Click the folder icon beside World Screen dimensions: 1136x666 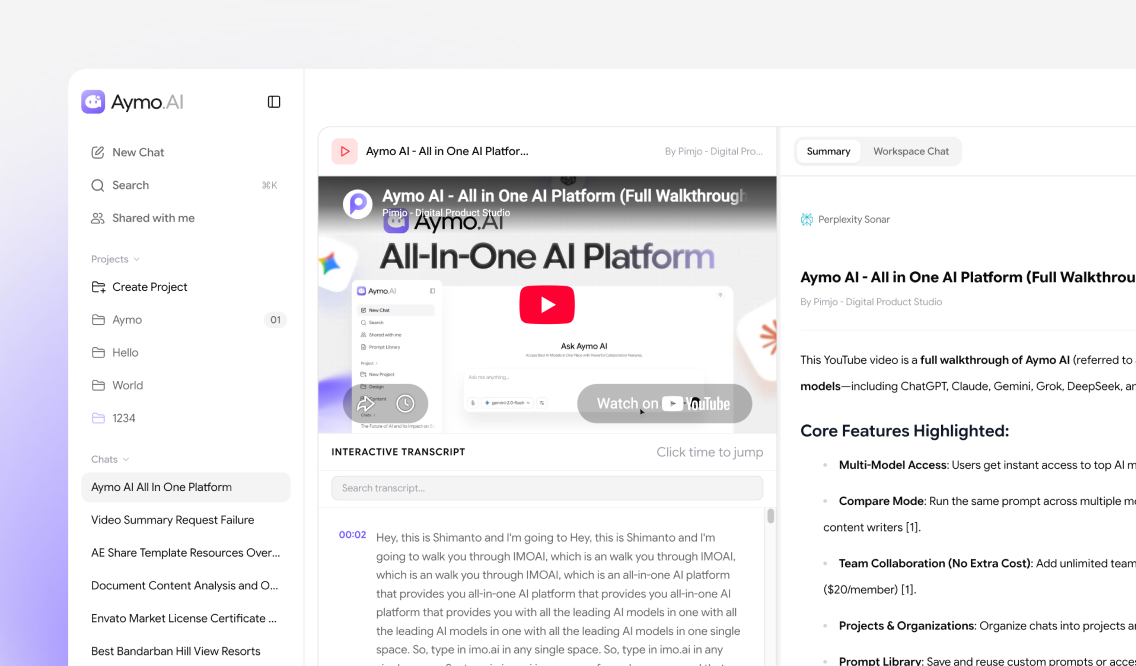(x=98, y=386)
